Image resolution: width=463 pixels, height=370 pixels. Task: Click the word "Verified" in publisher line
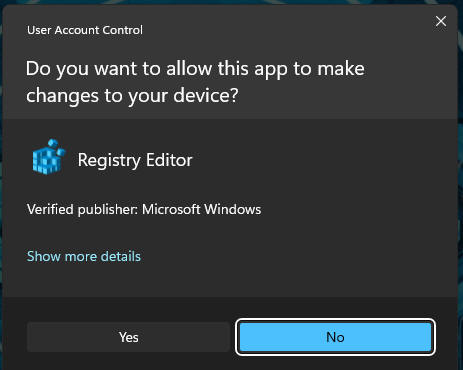(50, 209)
